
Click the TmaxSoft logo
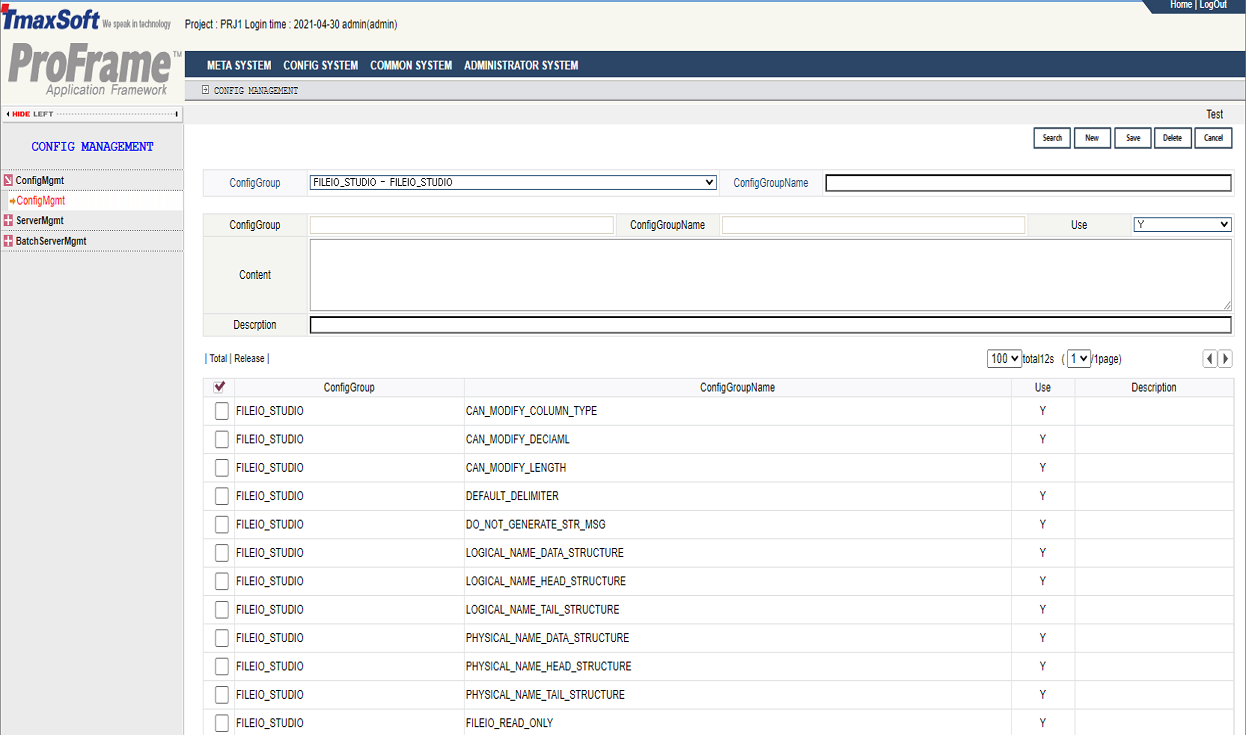click(x=51, y=19)
